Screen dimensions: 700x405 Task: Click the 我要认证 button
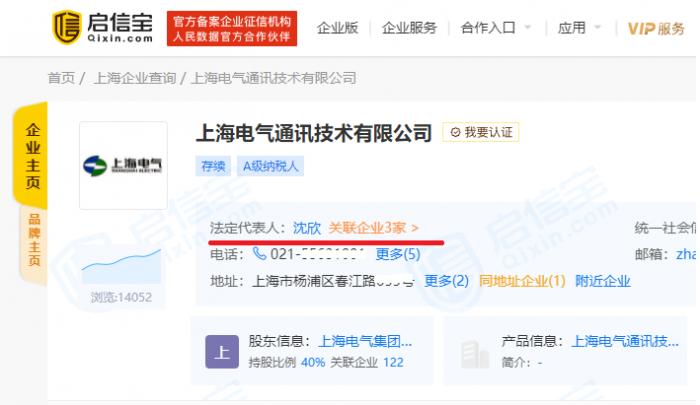coord(481,132)
